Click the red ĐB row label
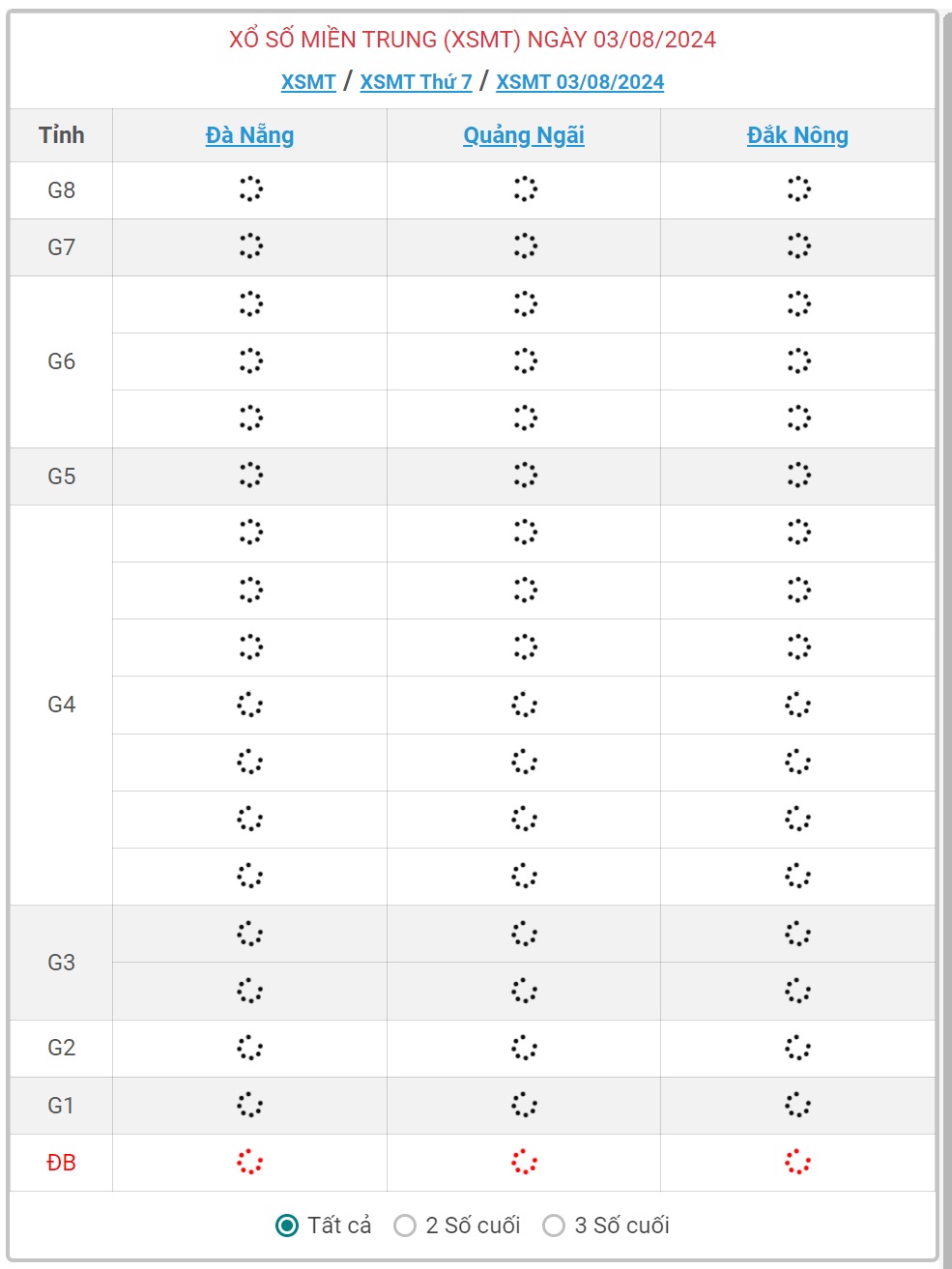This screenshot has width=952, height=1269. [61, 1163]
